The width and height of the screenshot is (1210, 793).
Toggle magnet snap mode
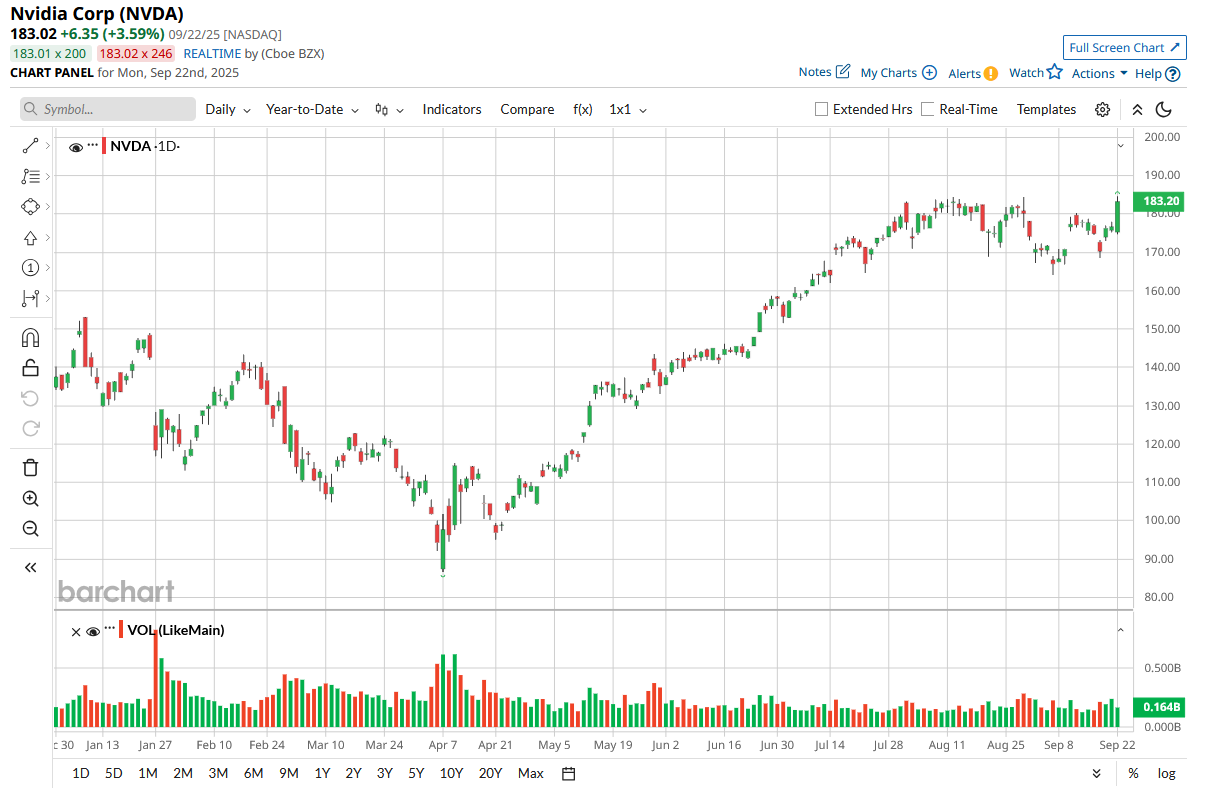pos(30,337)
